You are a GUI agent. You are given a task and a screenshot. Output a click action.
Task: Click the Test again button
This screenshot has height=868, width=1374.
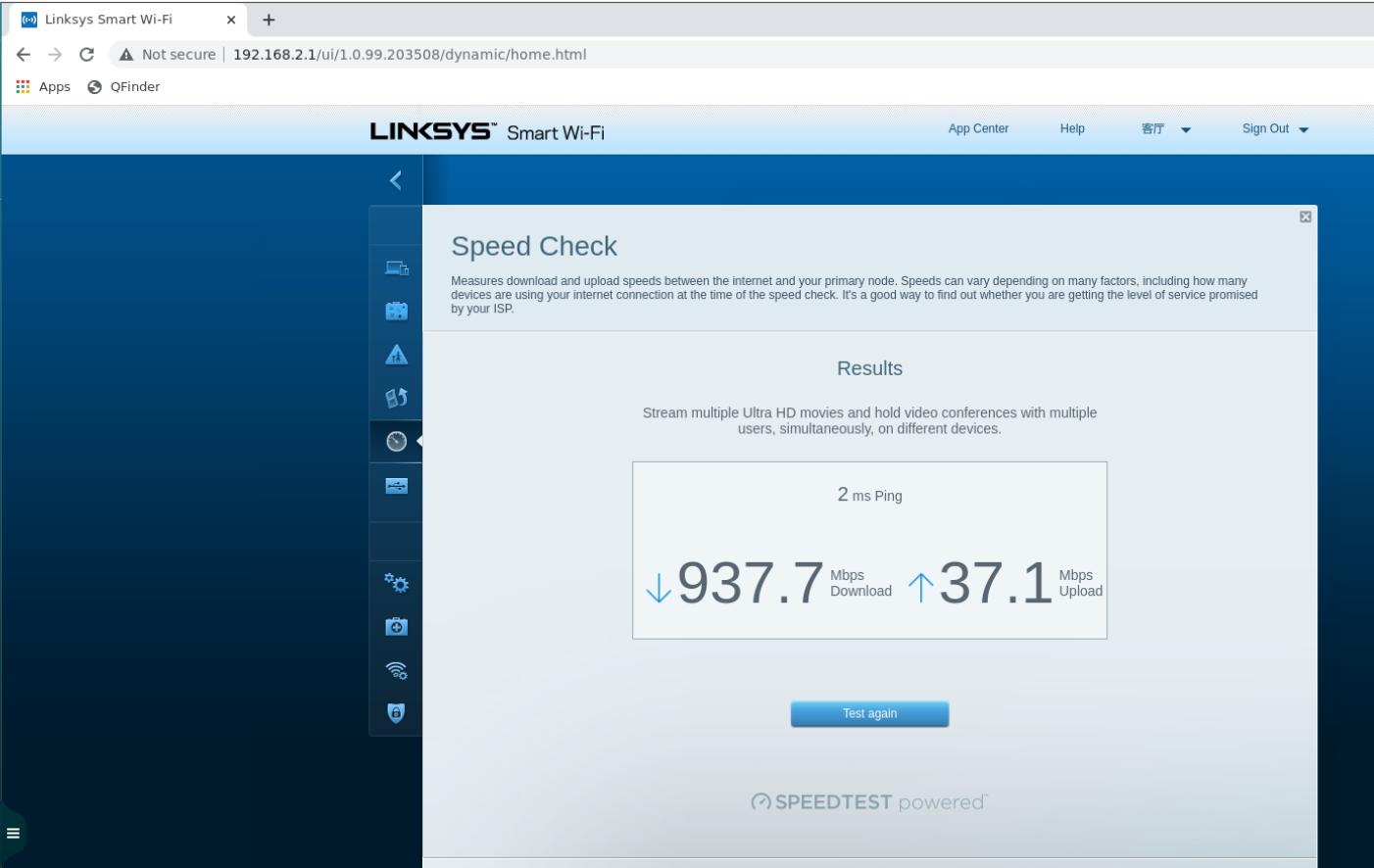869,713
